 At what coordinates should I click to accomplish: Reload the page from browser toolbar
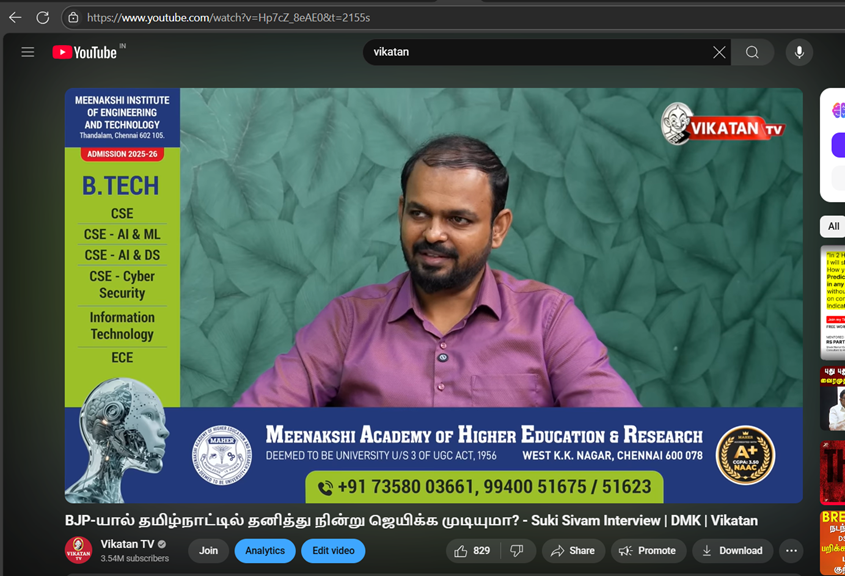coord(42,17)
